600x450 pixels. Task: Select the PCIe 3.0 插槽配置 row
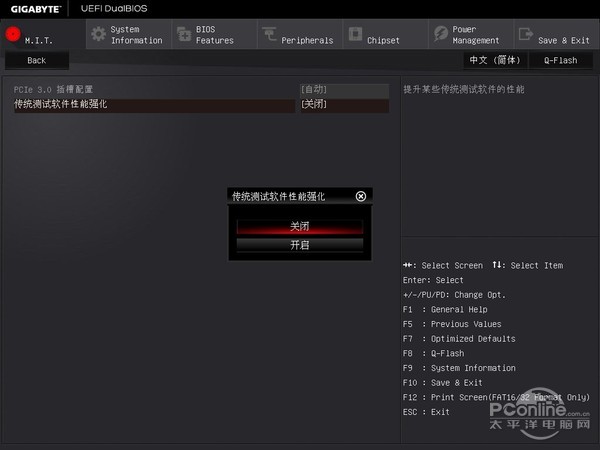154,90
